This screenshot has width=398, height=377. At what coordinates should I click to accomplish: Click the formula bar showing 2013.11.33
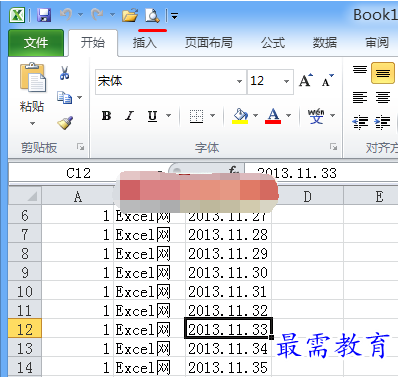pyautogui.click(x=321, y=173)
